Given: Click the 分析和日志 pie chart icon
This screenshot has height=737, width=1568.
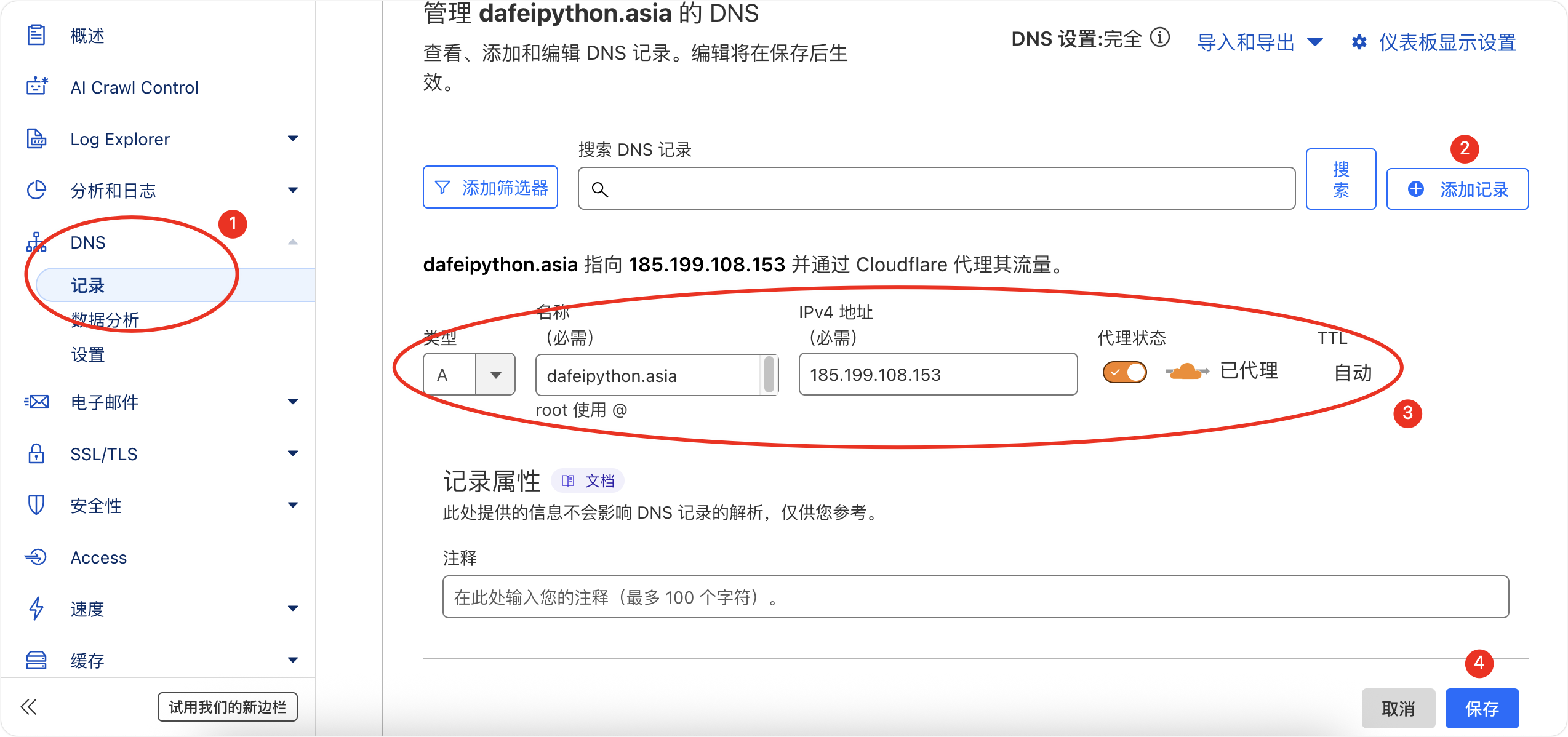Looking at the screenshot, I should point(36,190).
